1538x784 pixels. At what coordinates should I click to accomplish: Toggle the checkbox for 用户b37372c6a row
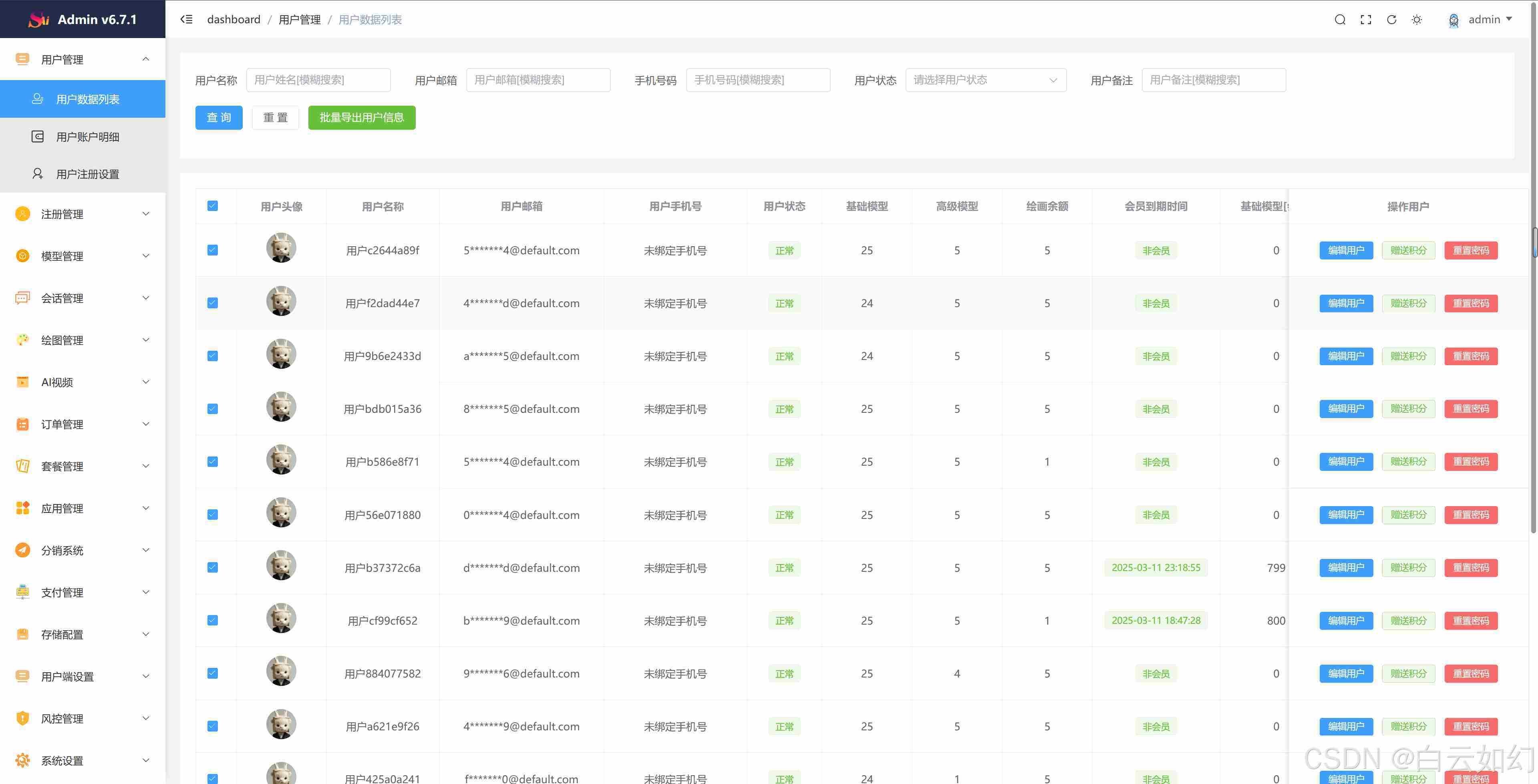[213, 567]
